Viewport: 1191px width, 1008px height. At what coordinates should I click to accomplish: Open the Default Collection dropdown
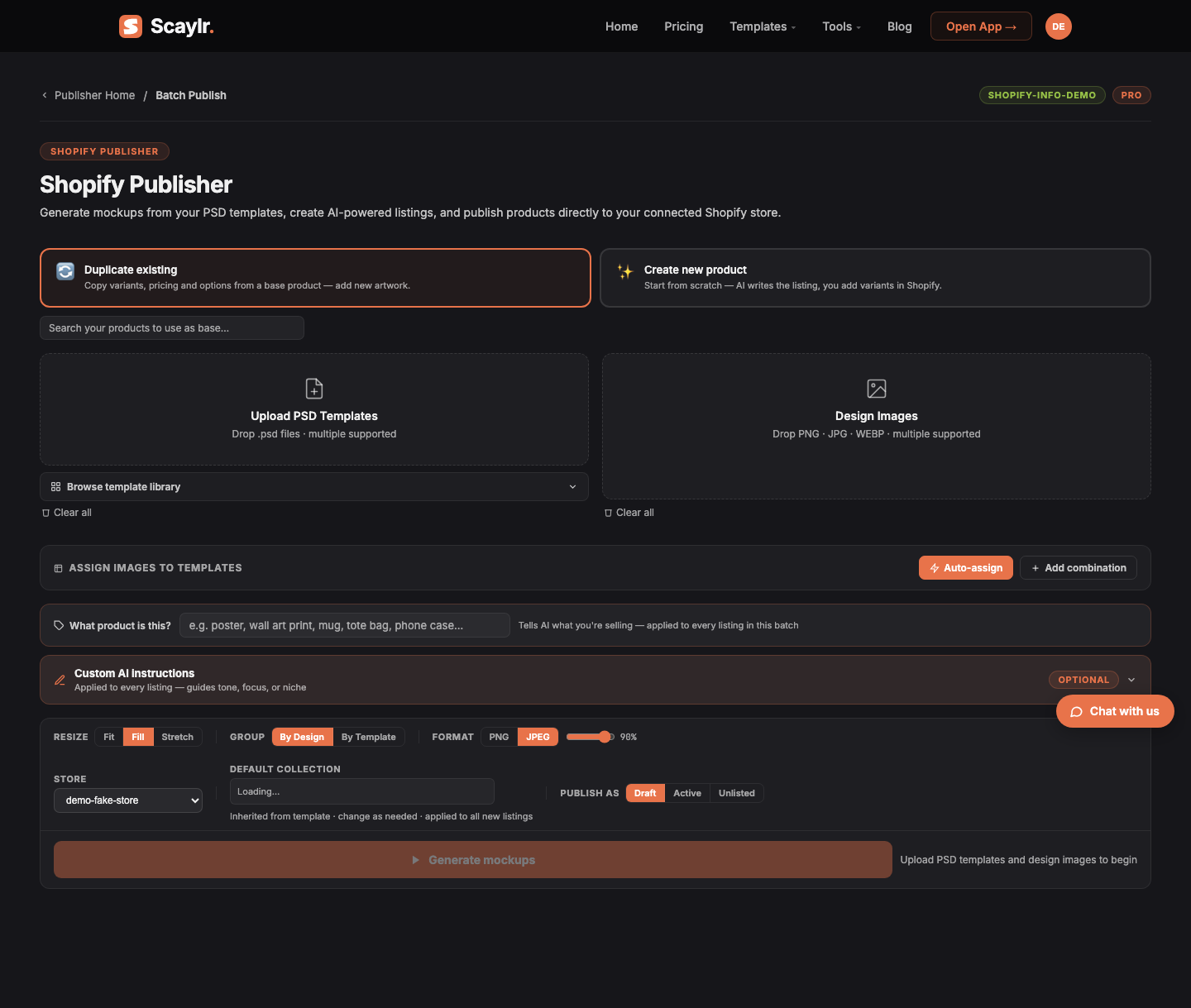(x=362, y=791)
